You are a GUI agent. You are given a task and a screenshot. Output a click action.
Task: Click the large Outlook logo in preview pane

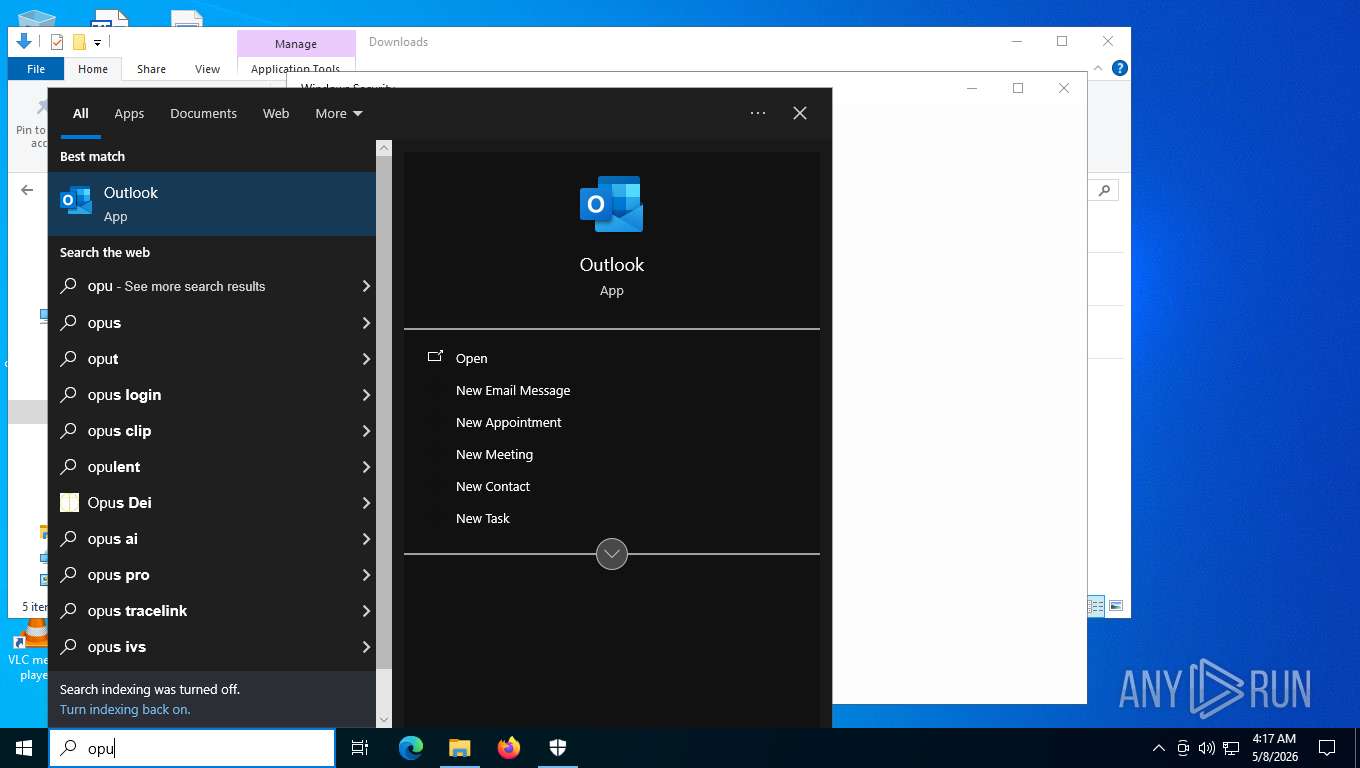[x=611, y=204]
